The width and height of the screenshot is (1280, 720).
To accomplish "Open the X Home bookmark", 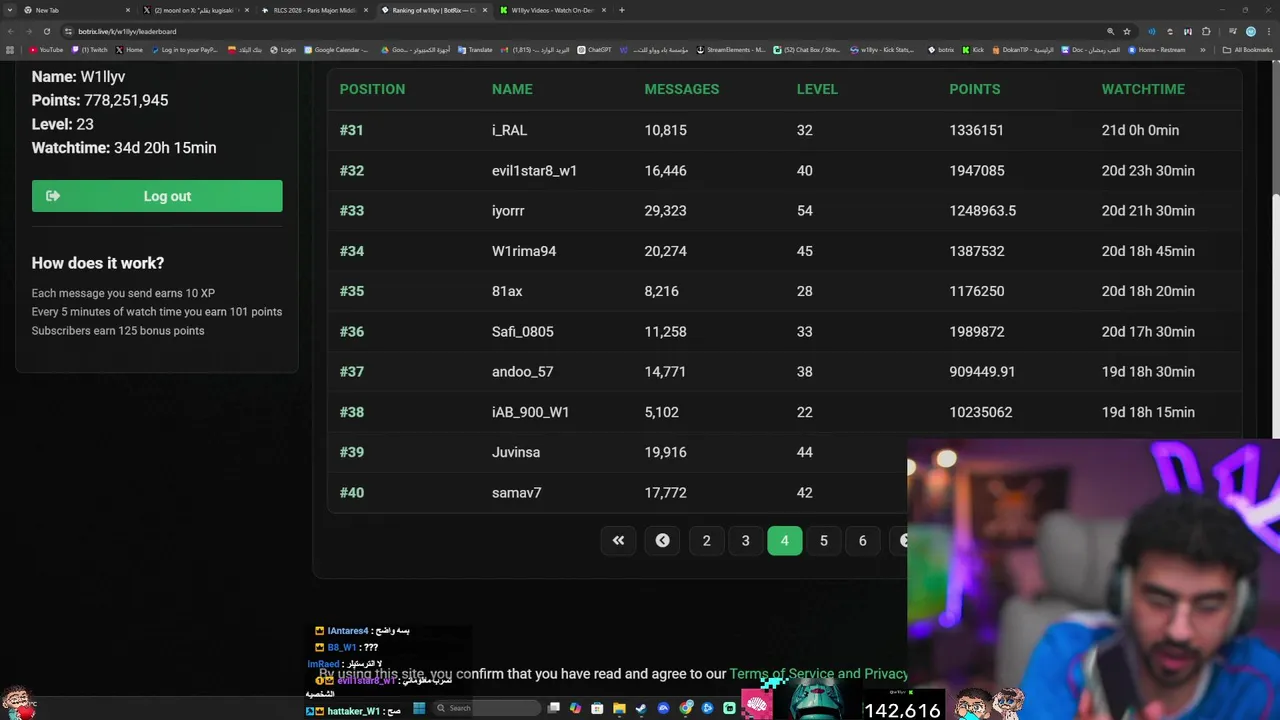I will [129, 49].
